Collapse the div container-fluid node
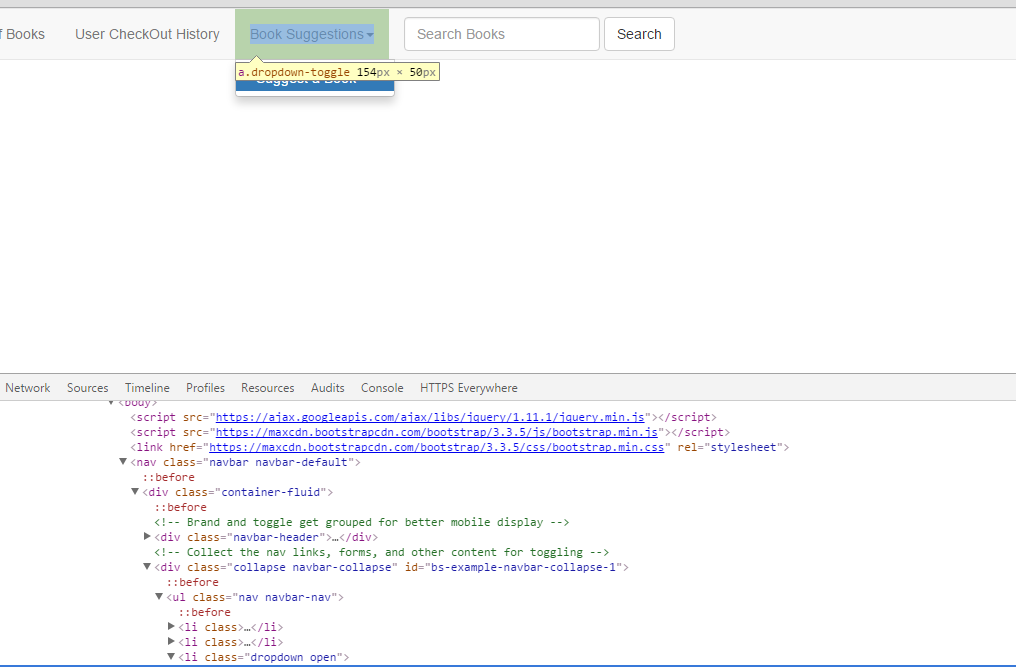Image resolution: width=1016 pixels, height=667 pixels. [135, 491]
